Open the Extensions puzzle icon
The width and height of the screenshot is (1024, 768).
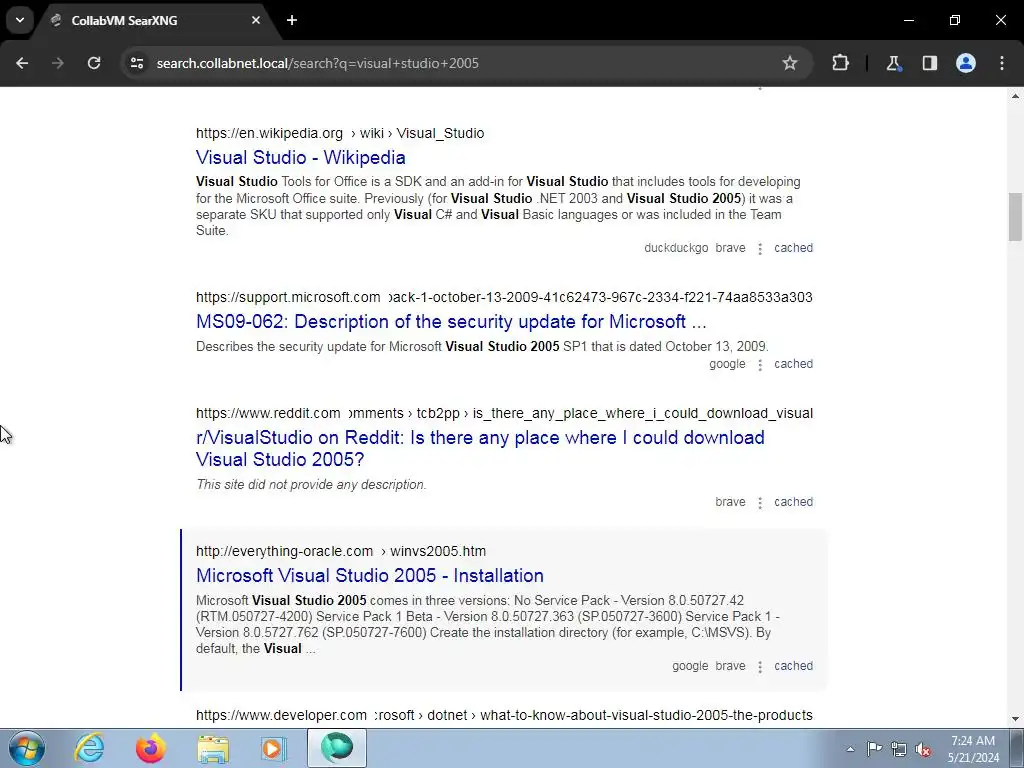point(840,63)
